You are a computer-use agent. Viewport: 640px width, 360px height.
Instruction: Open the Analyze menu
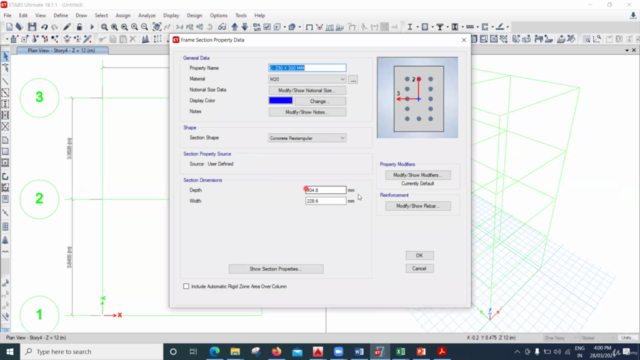tap(147, 16)
